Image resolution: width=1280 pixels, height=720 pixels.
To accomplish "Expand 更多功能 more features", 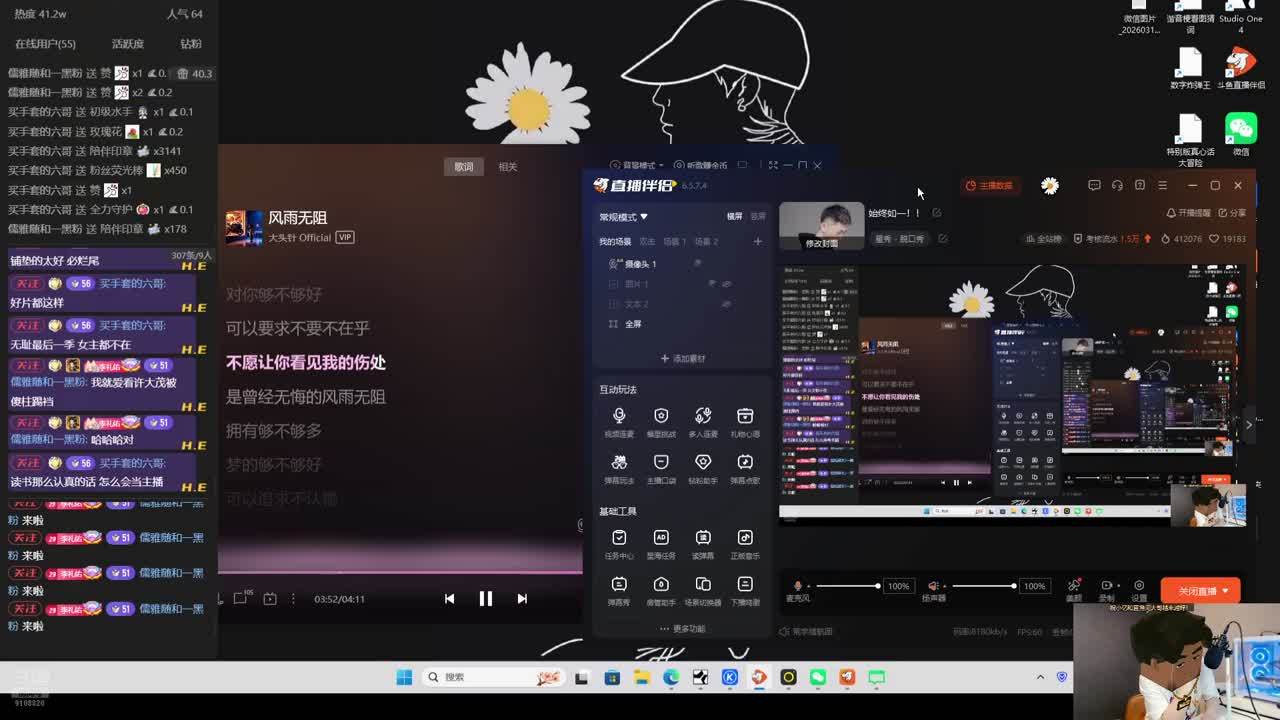I will 683,629.
